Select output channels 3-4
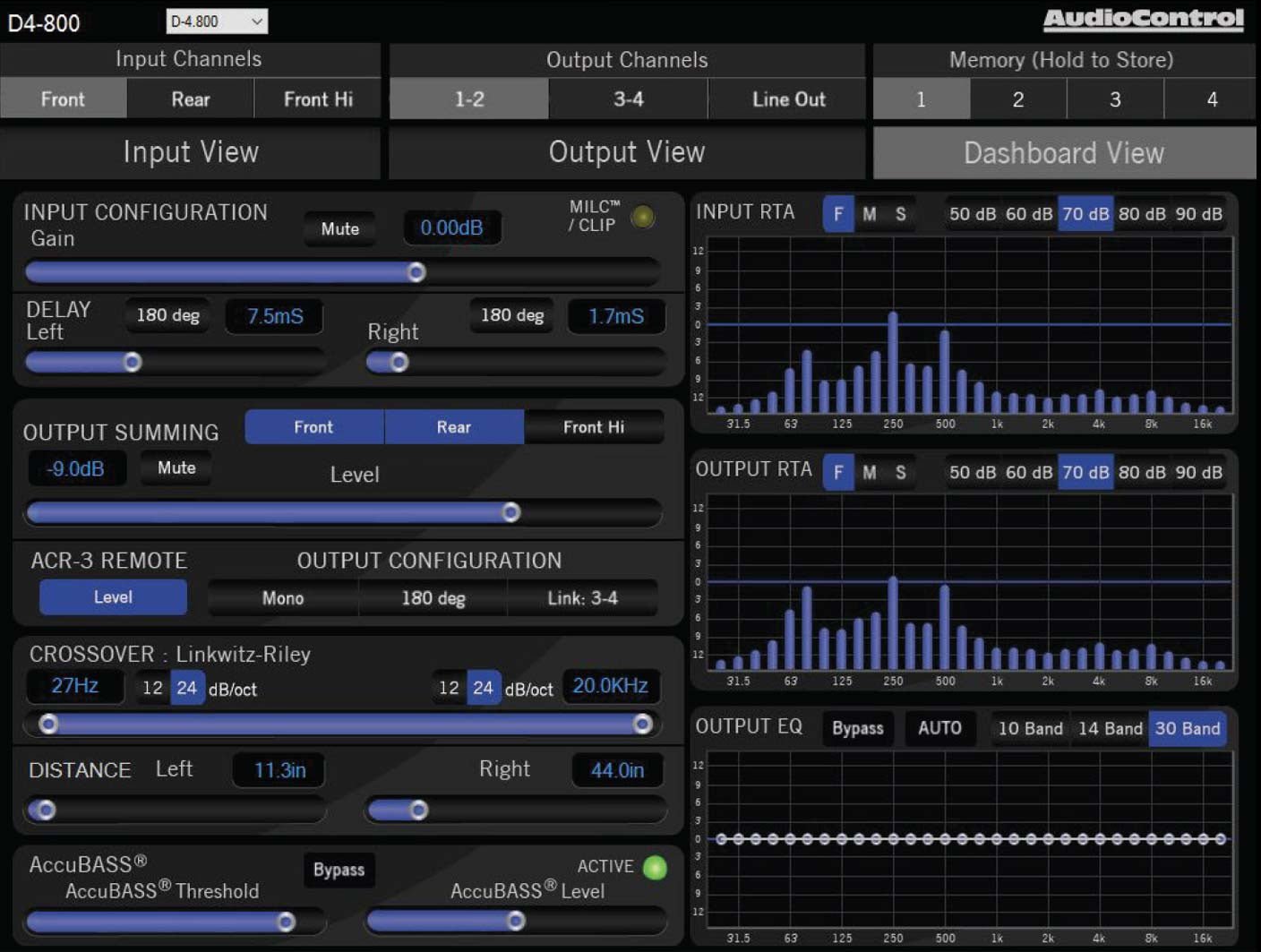The height and width of the screenshot is (952, 1261). coord(627,99)
